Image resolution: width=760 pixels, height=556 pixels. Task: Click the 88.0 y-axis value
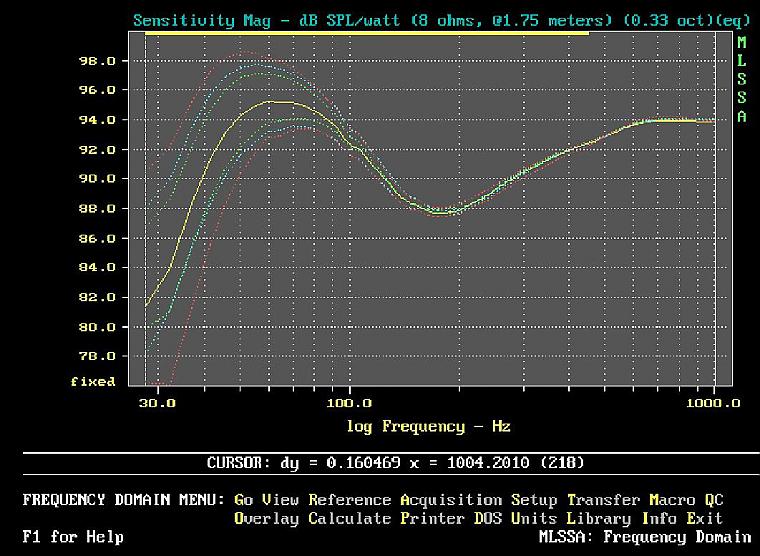pyautogui.click(x=97, y=208)
